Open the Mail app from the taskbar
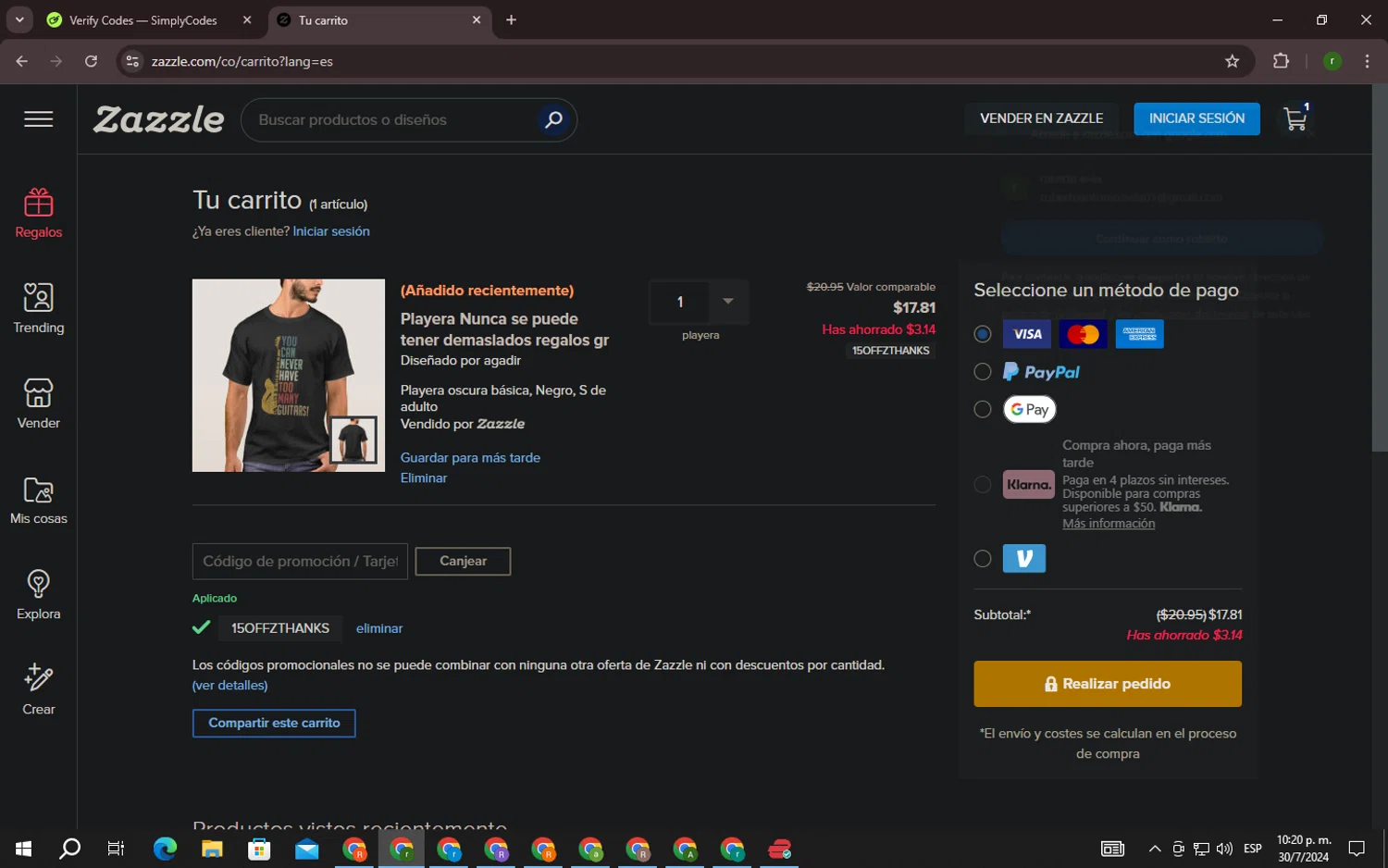1388x868 pixels. click(x=306, y=849)
